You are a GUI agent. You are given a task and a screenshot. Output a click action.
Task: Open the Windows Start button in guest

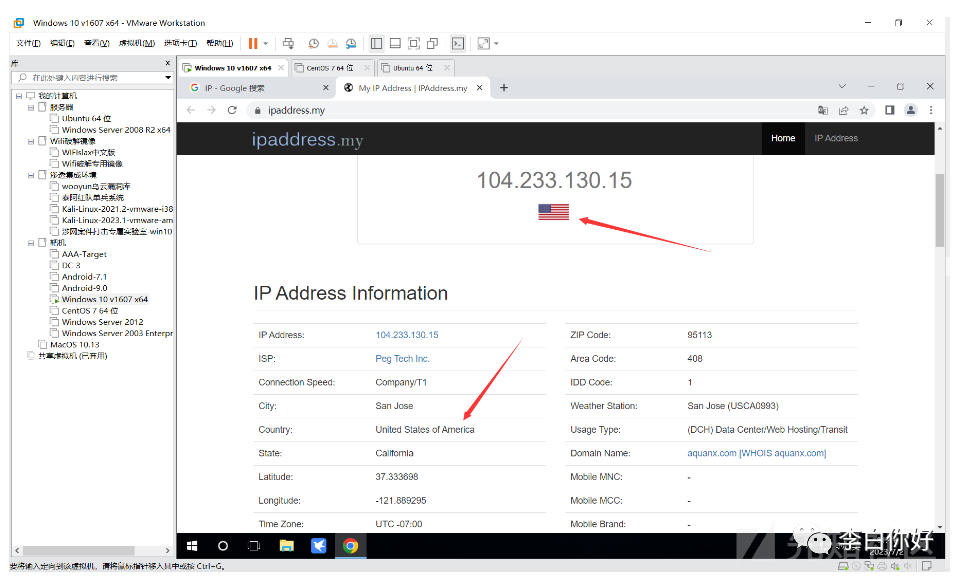coord(192,546)
